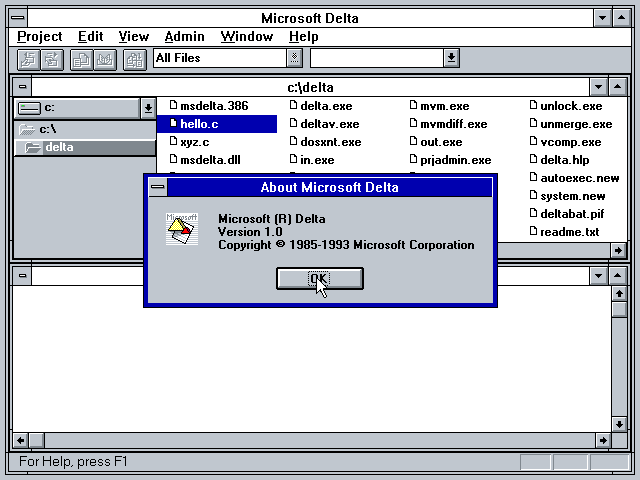Maximize the c:\delta child window
The image size is (640, 480).
coord(617,87)
